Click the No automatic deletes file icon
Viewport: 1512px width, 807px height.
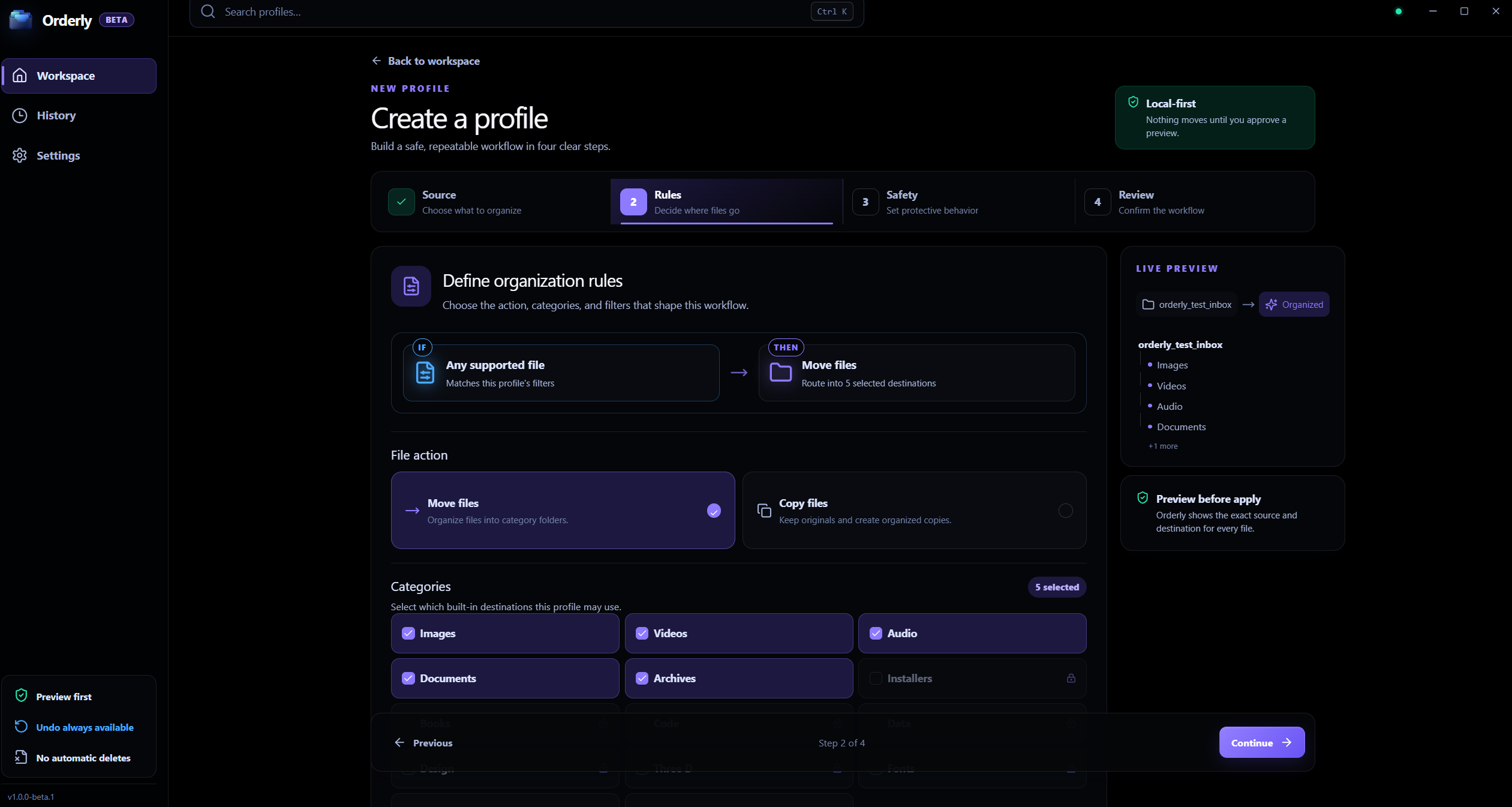click(21, 757)
